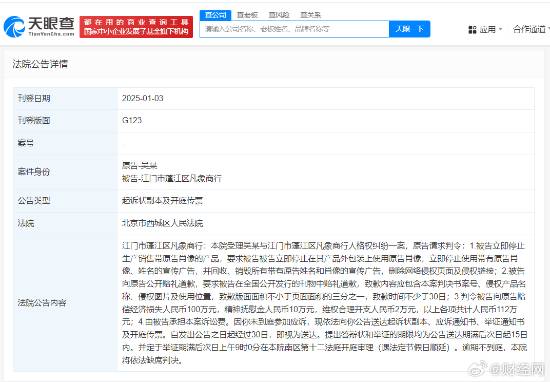Click the 案号 row label
Image resolution: width=550 pixels, height=382 pixels.
(26, 143)
